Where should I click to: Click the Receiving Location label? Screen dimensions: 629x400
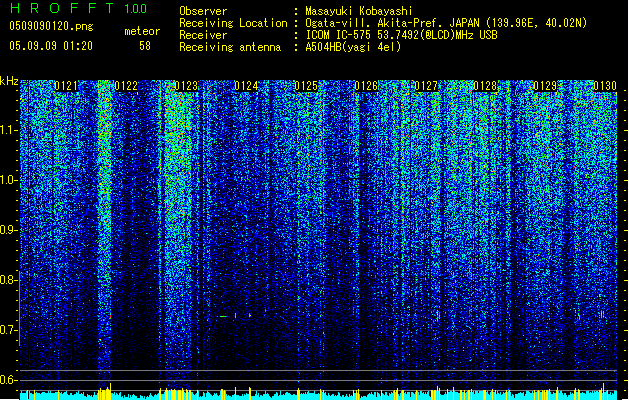(233, 23)
